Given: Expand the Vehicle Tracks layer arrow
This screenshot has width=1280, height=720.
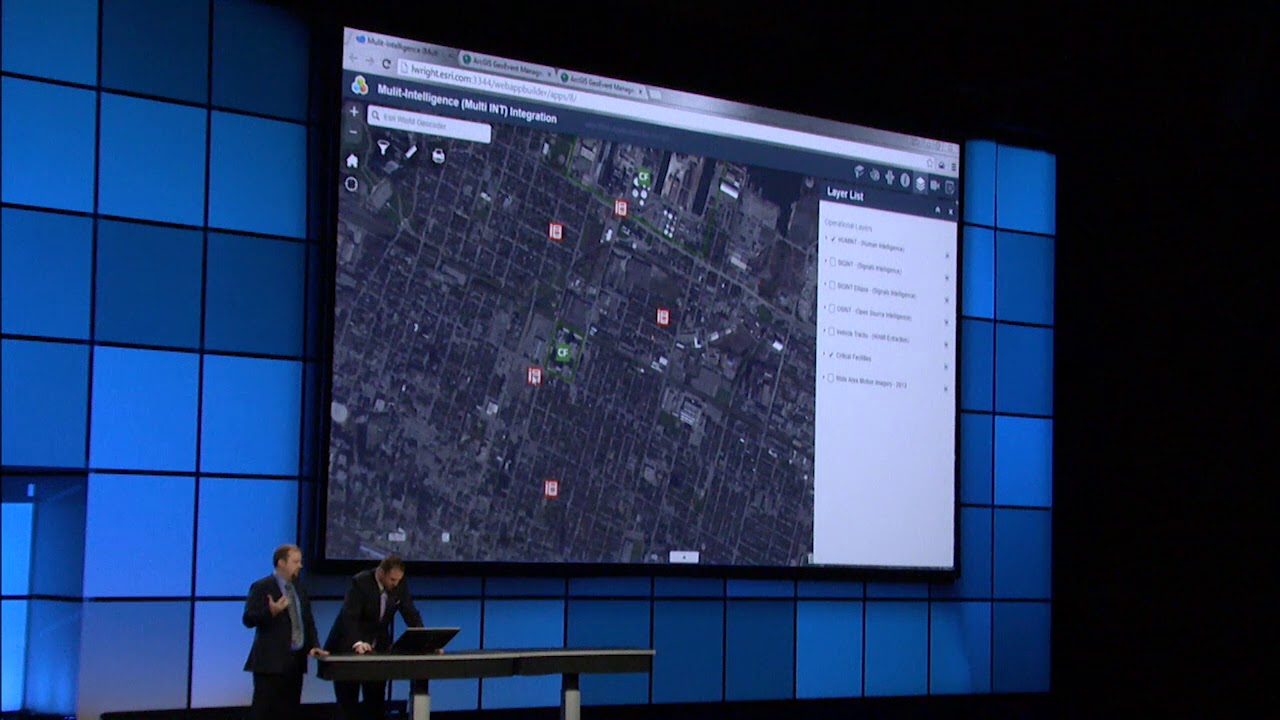Looking at the screenshot, I should [x=825, y=331].
